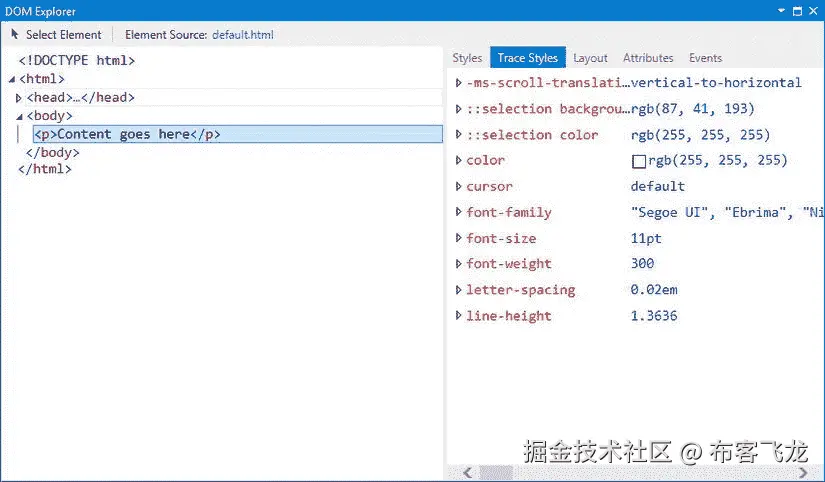Expand the font-family property trace
This screenshot has height=482, width=825.
[458, 212]
